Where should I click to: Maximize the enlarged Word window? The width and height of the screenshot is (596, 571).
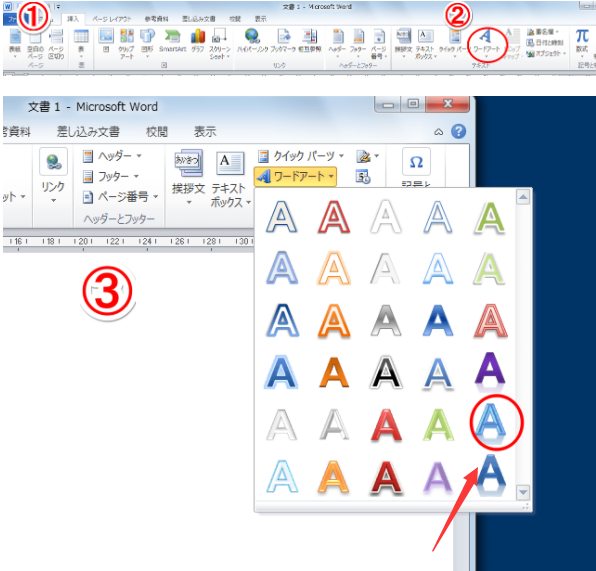(413, 104)
